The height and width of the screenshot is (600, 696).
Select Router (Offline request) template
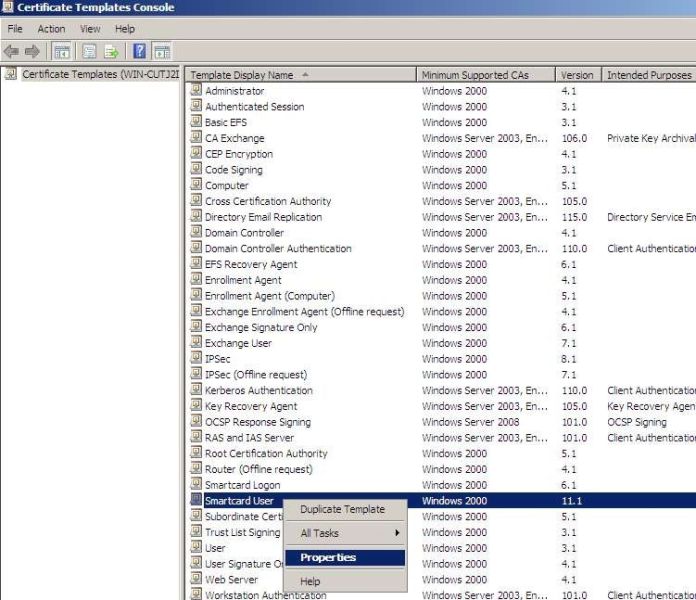[x=258, y=469]
